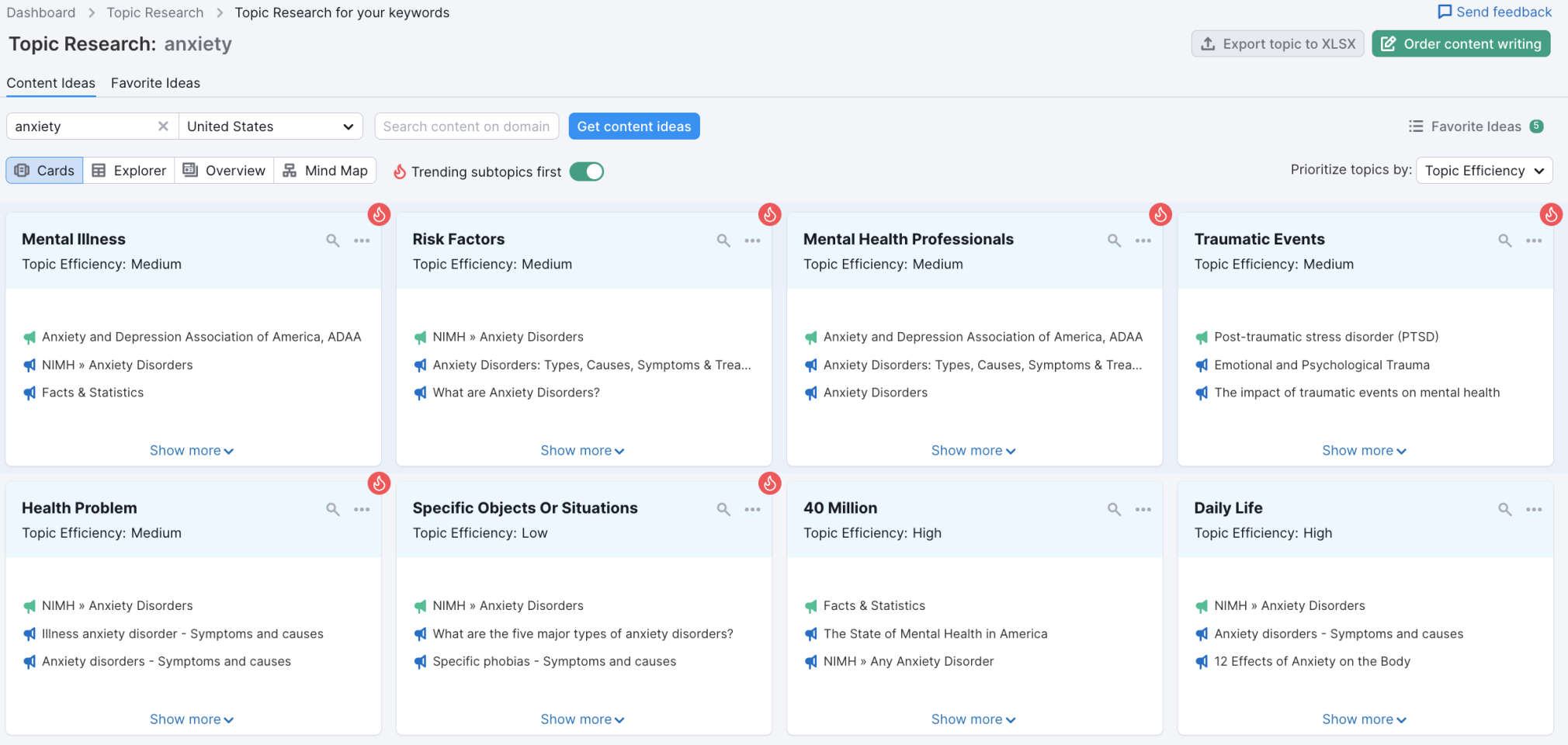
Task: Toggle Trending subtopics first switch
Action: 587,172
